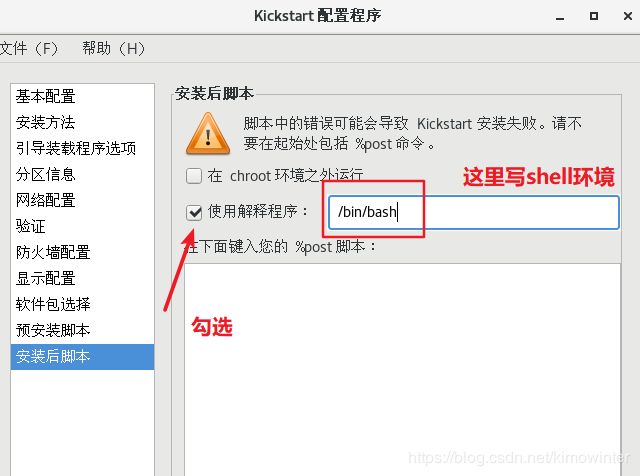Screen dimensions: 640x476
Task: Enable 在 chroot 环境之外运行 checkbox
Action: [194, 176]
